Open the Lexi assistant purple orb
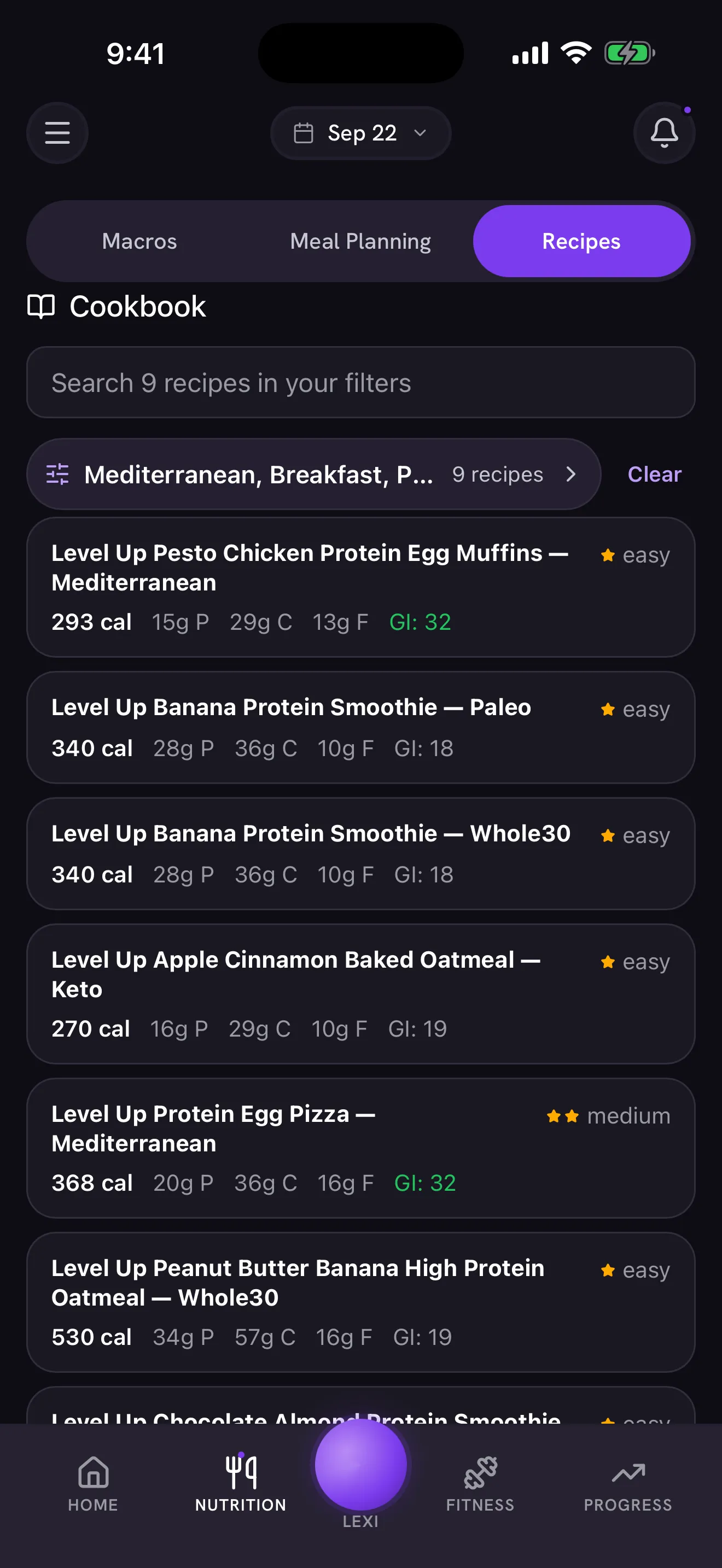This screenshot has height=1568, width=722. coord(361,1464)
